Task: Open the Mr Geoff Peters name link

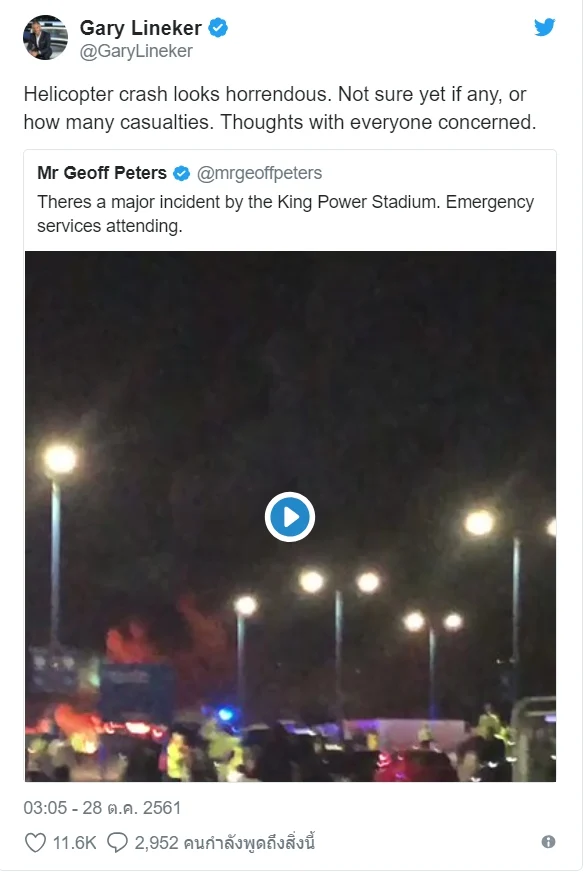Action: (102, 173)
